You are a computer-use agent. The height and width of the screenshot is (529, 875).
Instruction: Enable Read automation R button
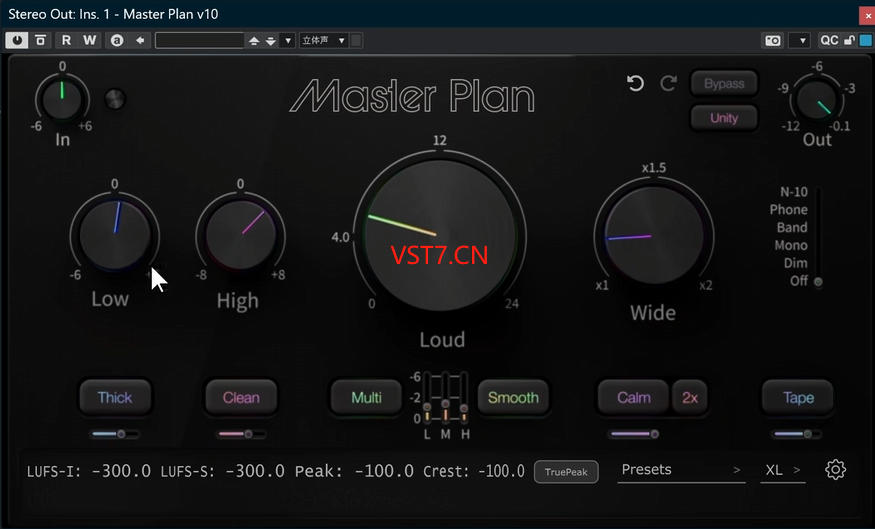pyautogui.click(x=66, y=40)
